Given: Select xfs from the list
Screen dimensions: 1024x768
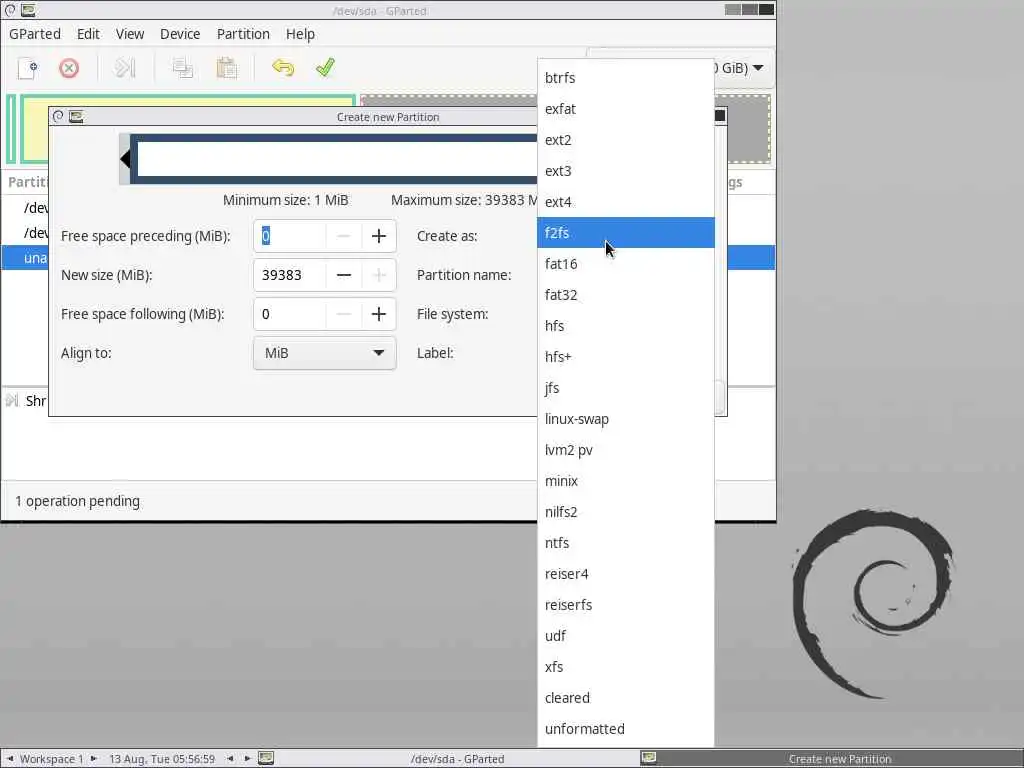Looking at the screenshot, I should (x=626, y=667).
